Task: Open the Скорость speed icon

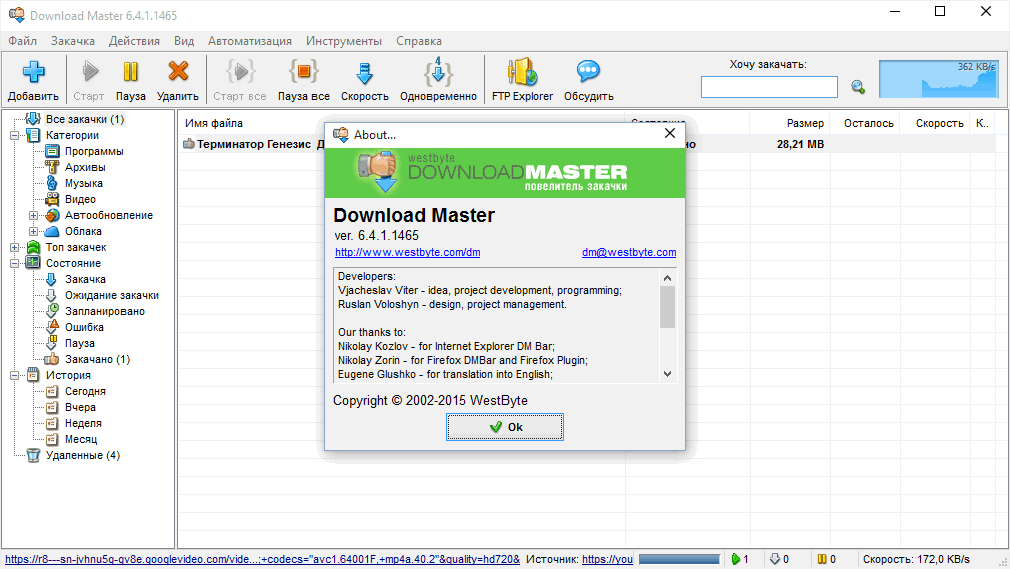Action: click(365, 73)
